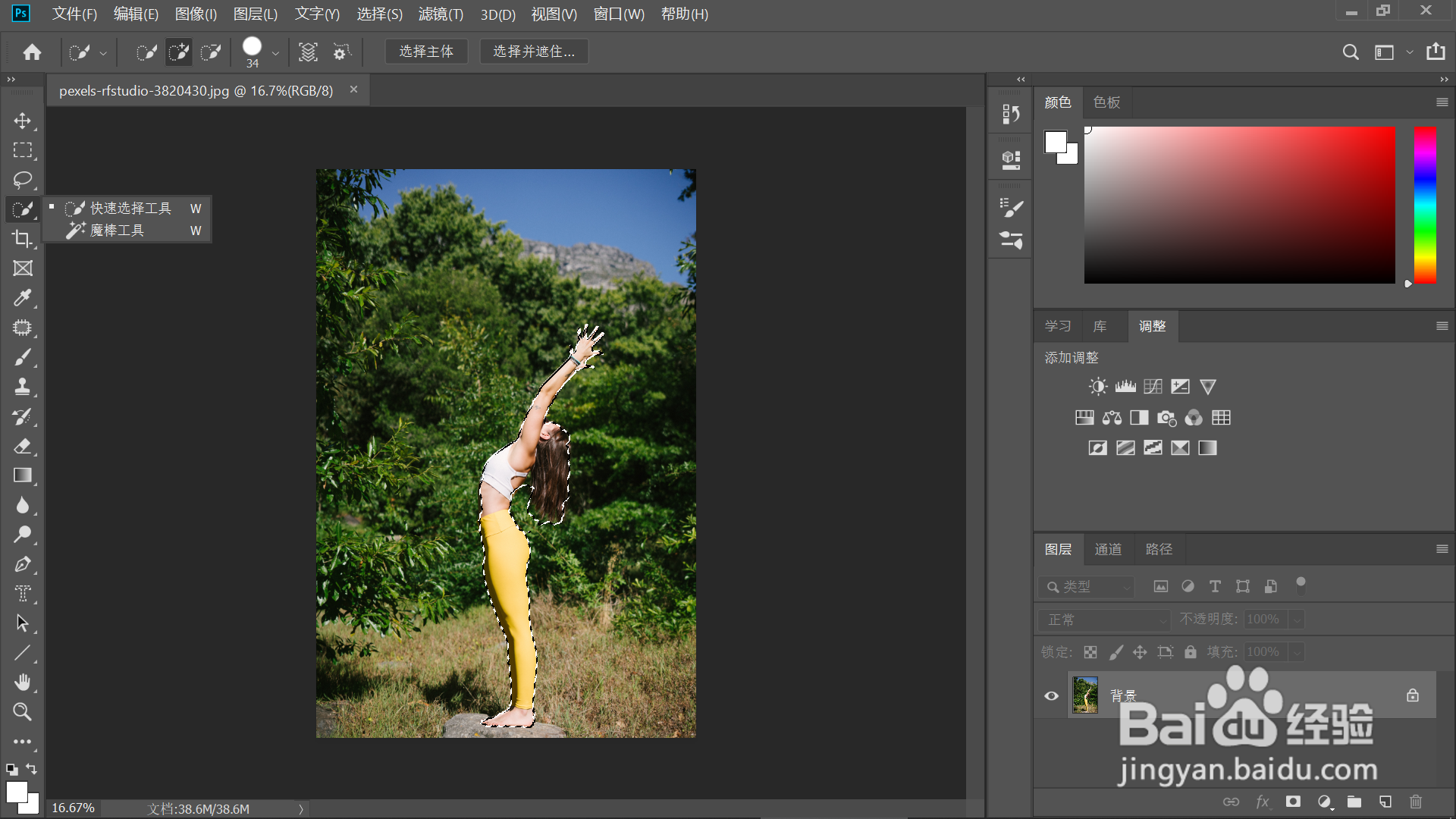Open the Layers panel flyout menu
The width and height of the screenshot is (1456, 819).
coord(1442,549)
